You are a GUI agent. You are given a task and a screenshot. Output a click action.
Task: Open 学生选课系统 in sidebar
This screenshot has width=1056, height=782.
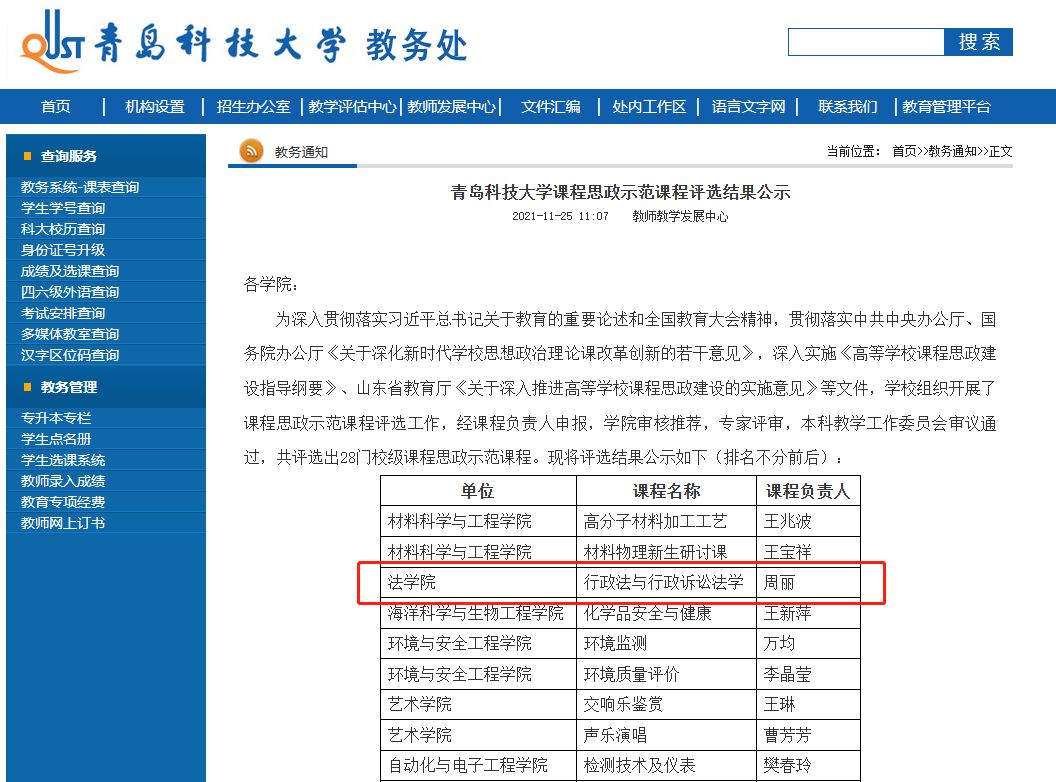click(x=63, y=460)
